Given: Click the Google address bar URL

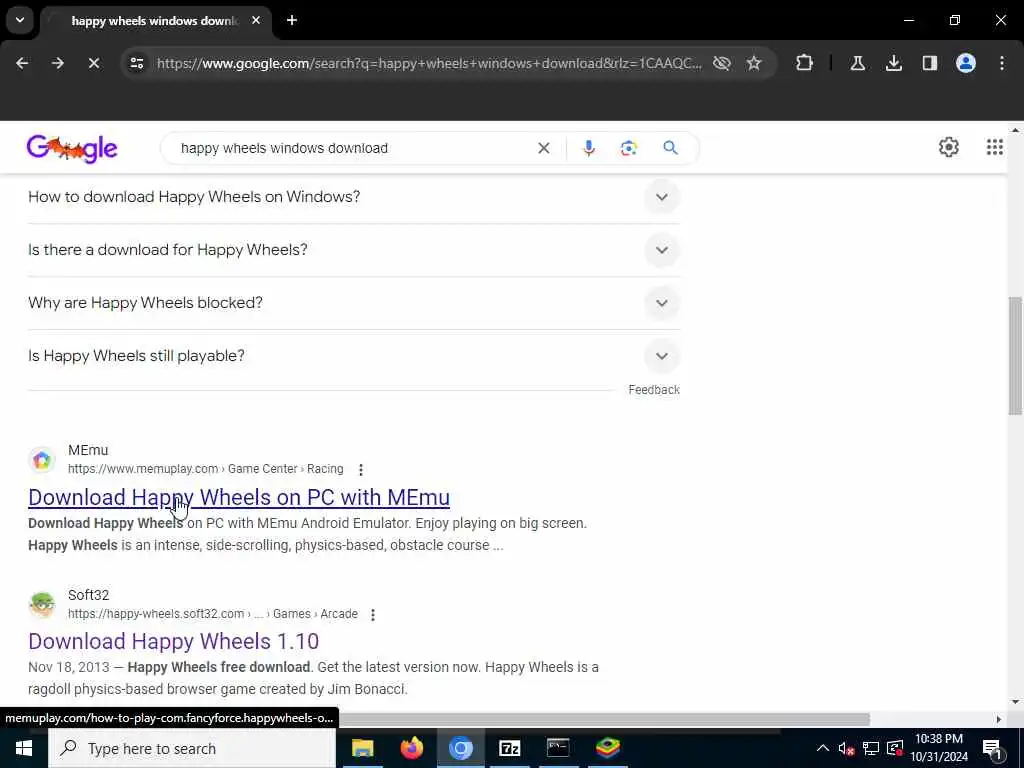Looking at the screenshot, I should coord(429,63).
